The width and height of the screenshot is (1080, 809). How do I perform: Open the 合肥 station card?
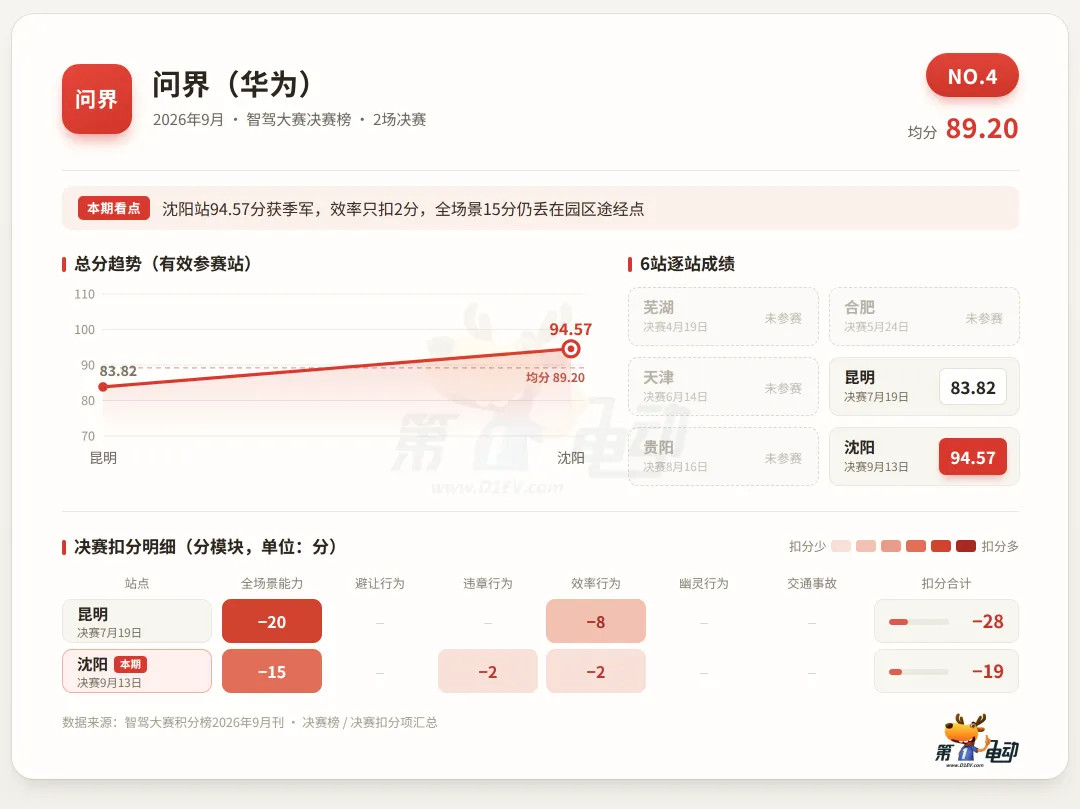click(924, 317)
